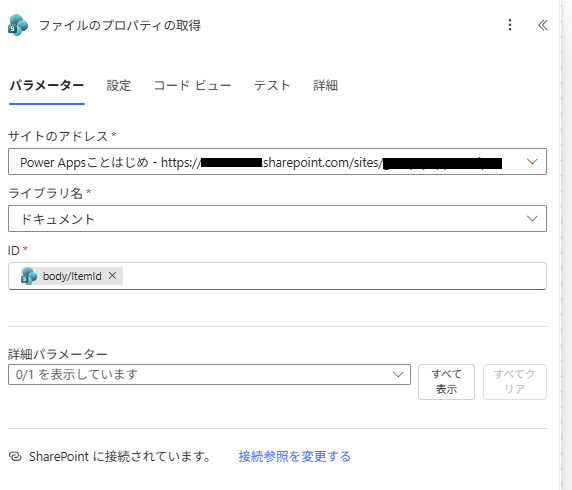This screenshot has height=490, width=572.
Task: Click inside the ID input field
Action: point(277,276)
